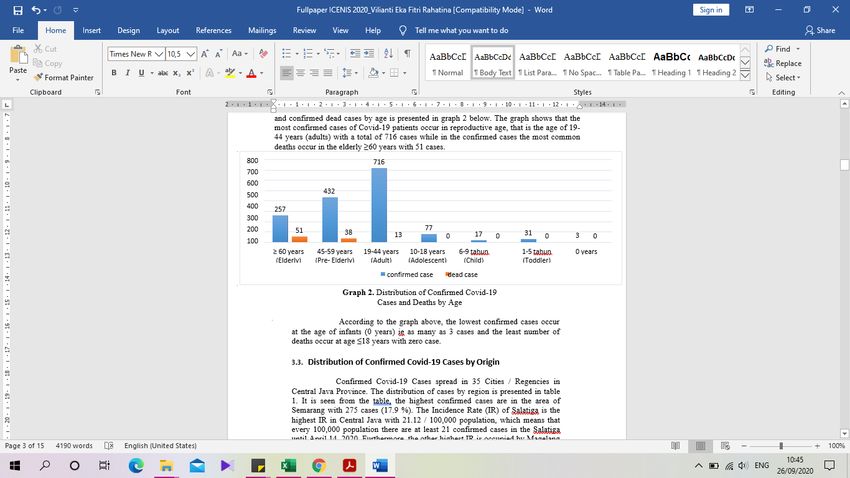Open the Find search tool
Screen dimensions: 850x478
tap(778, 49)
